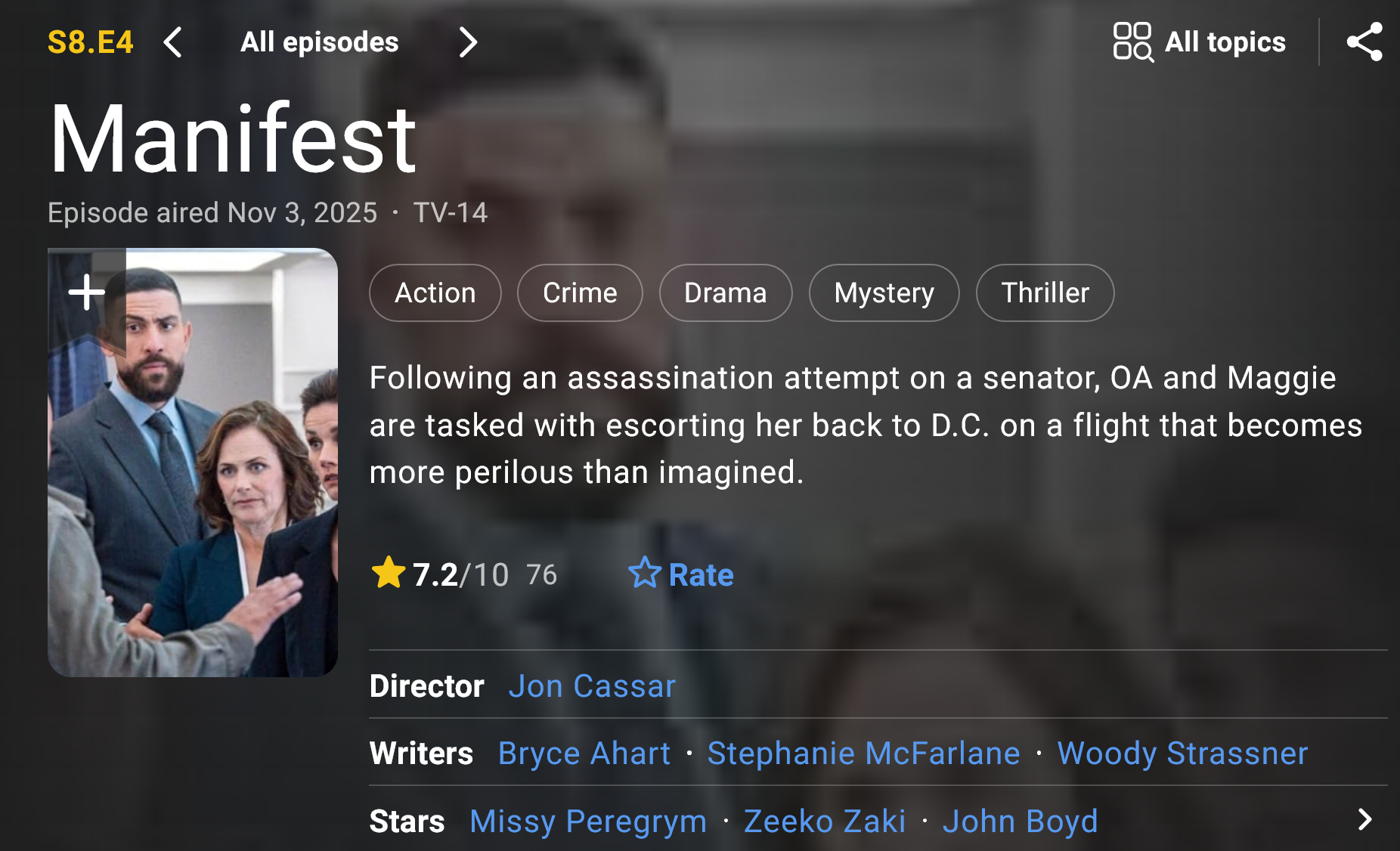Select the Crime genre chip

pos(580,292)
